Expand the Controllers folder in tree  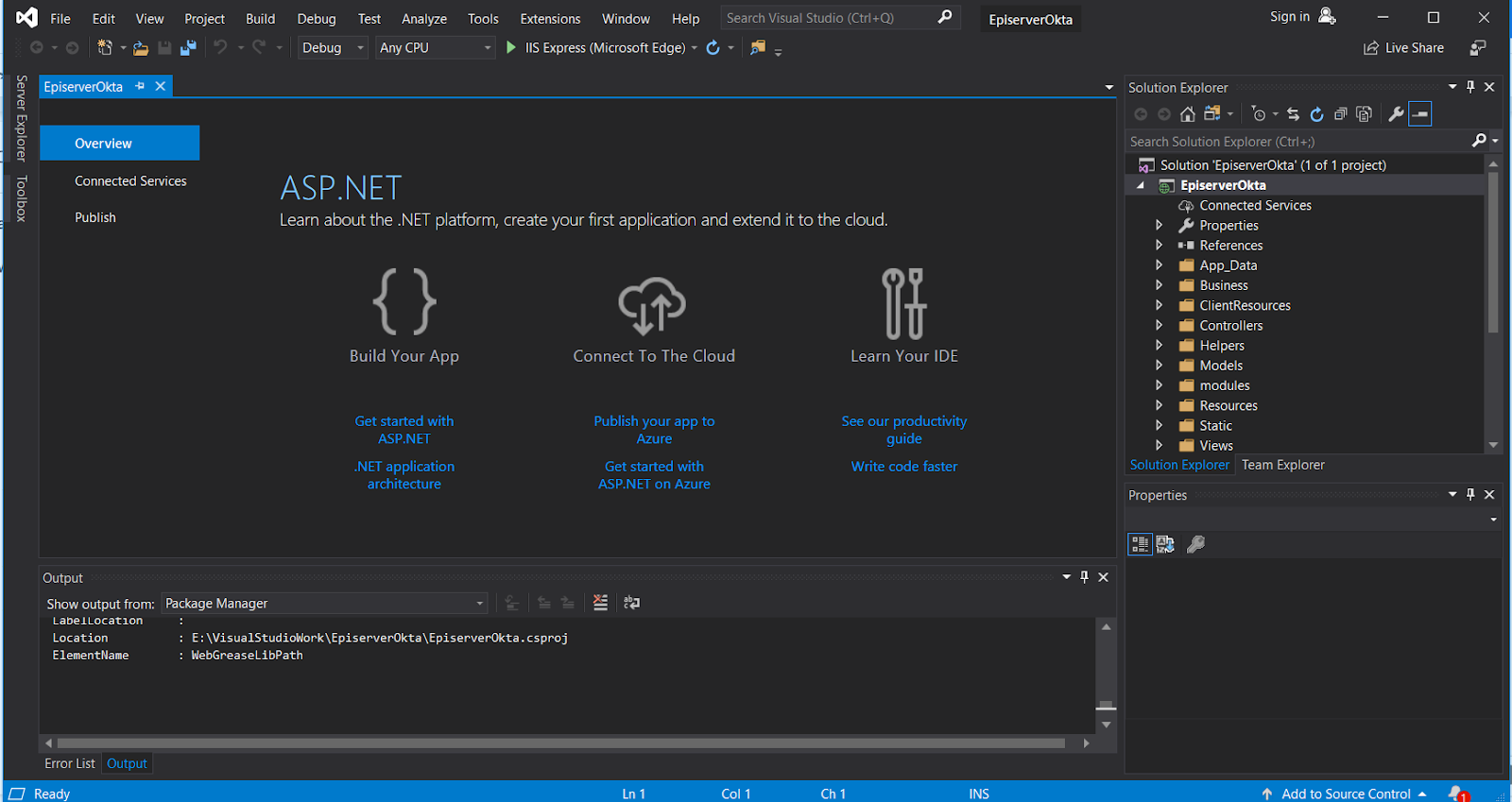(x=1159, y=325)
